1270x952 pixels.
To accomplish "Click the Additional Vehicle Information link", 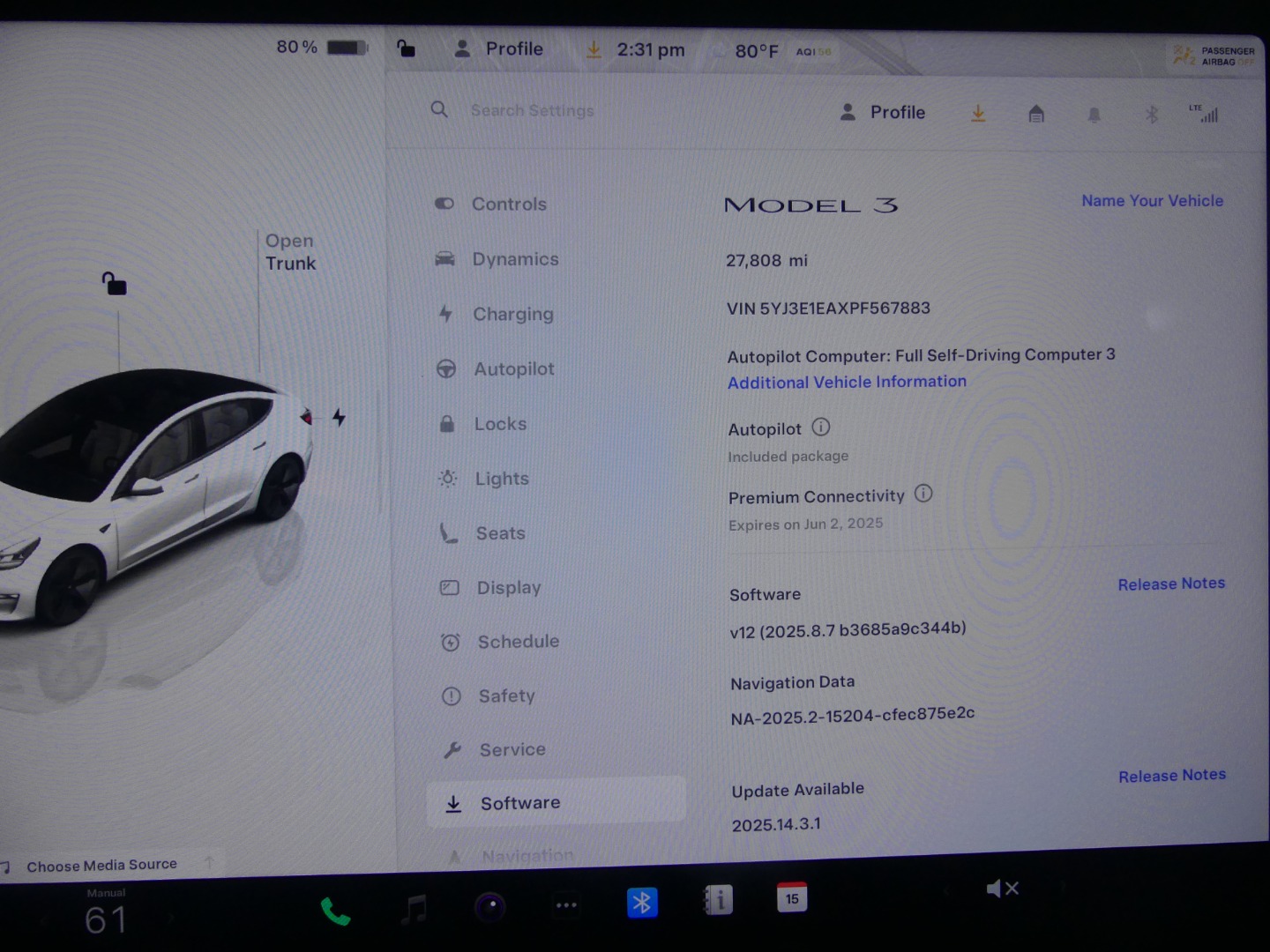I will 847,382.
